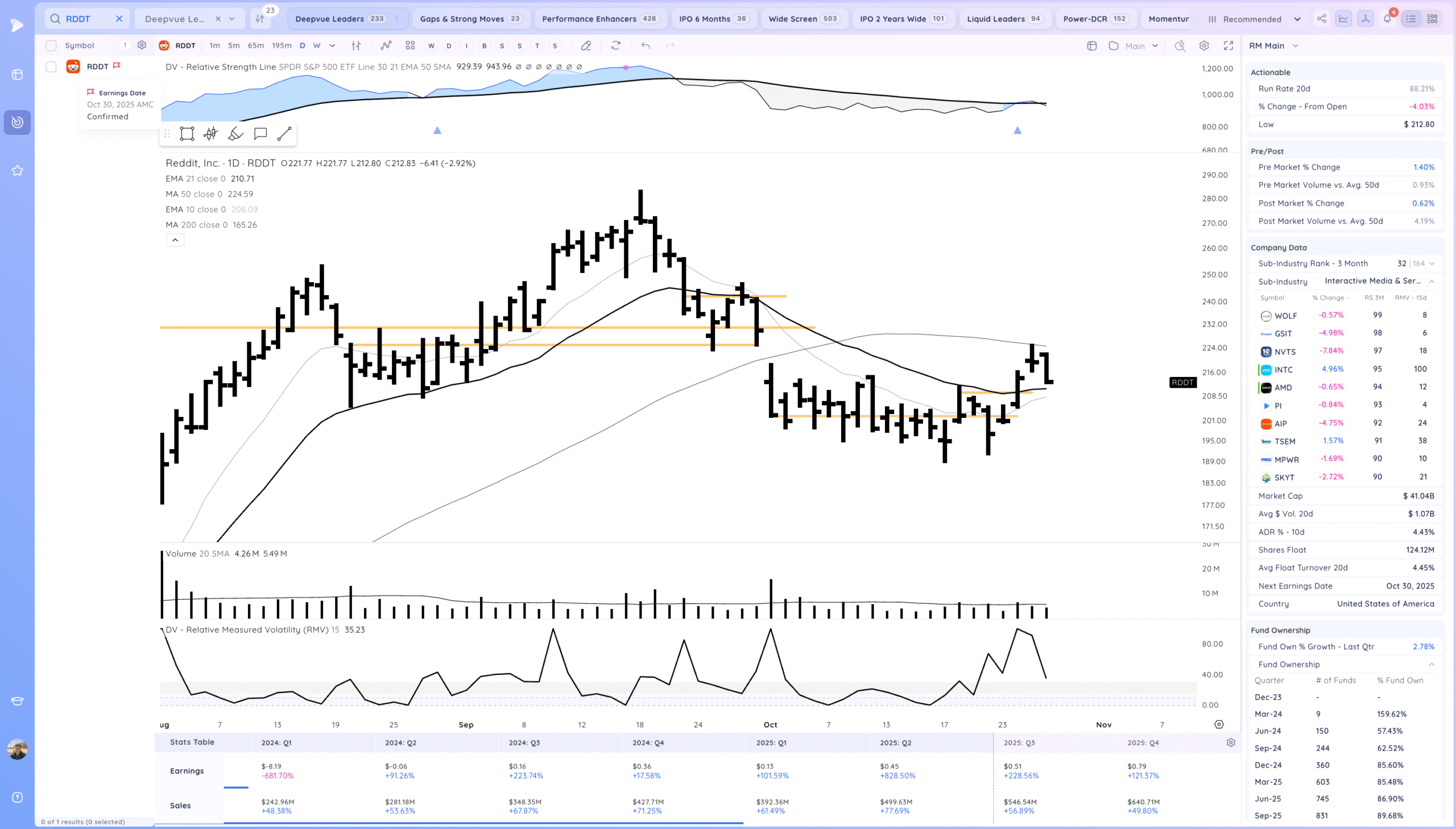The height and width of the screenshot is (829, 1456).
Task: Click the eraser icon in chart toolbar
Action: pyautogui.click(x=585, y=45)
